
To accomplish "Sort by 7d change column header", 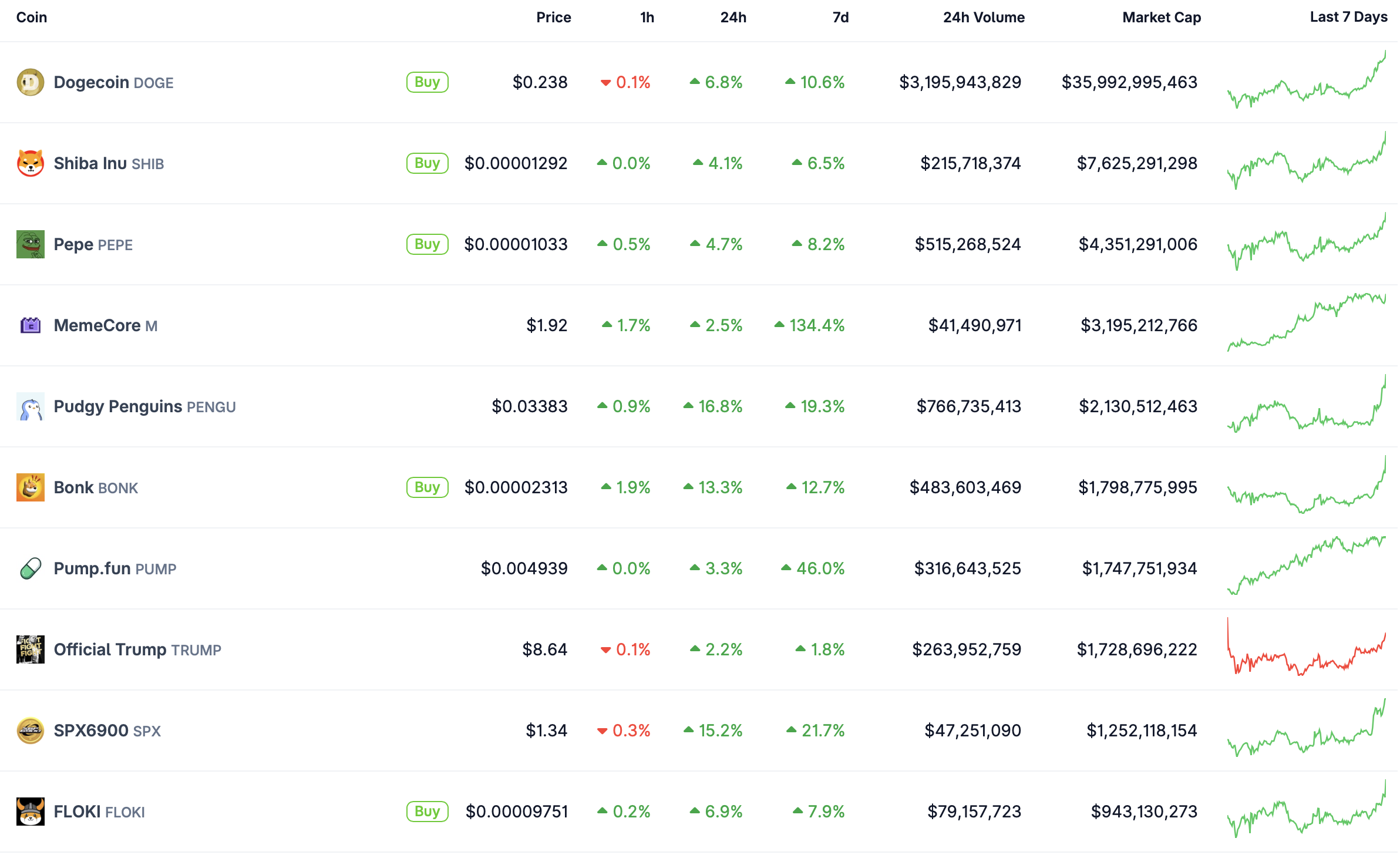I will tap(840, 18).
